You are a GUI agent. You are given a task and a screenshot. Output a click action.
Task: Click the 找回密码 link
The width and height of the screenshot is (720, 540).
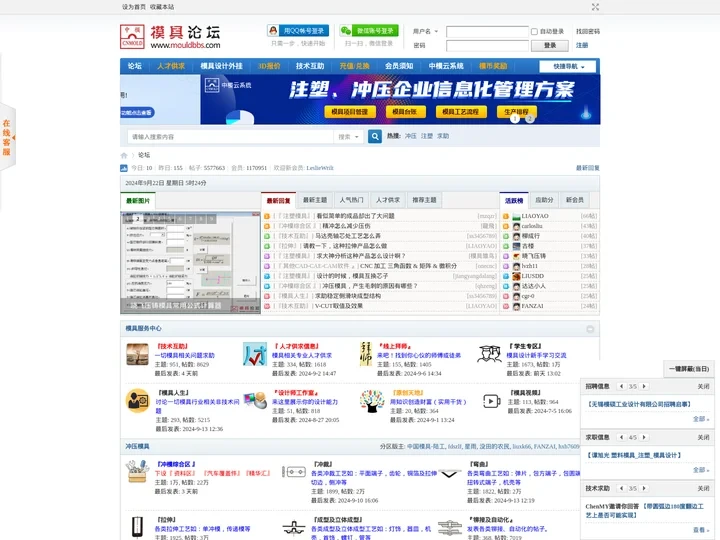(588, 32)
